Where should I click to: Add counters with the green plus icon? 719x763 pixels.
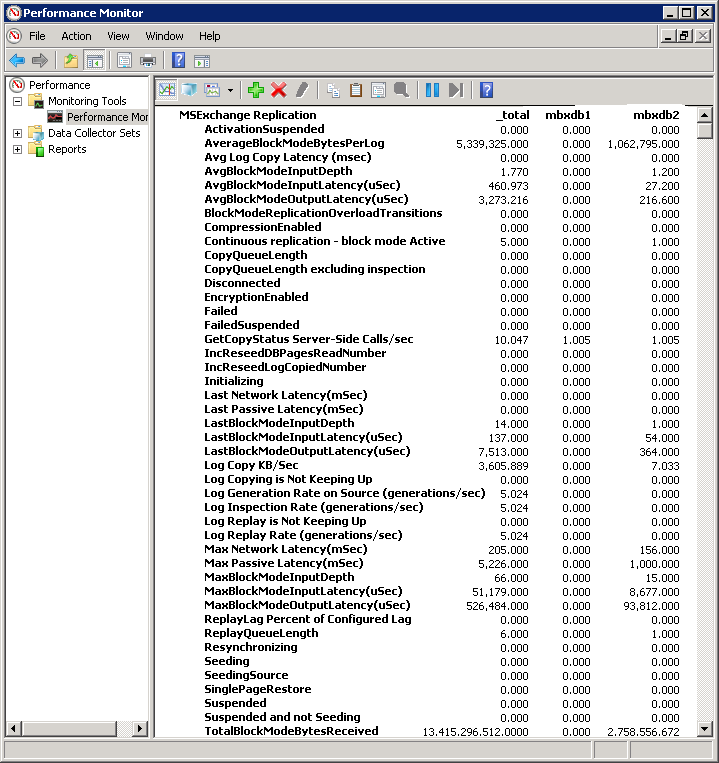256,90
